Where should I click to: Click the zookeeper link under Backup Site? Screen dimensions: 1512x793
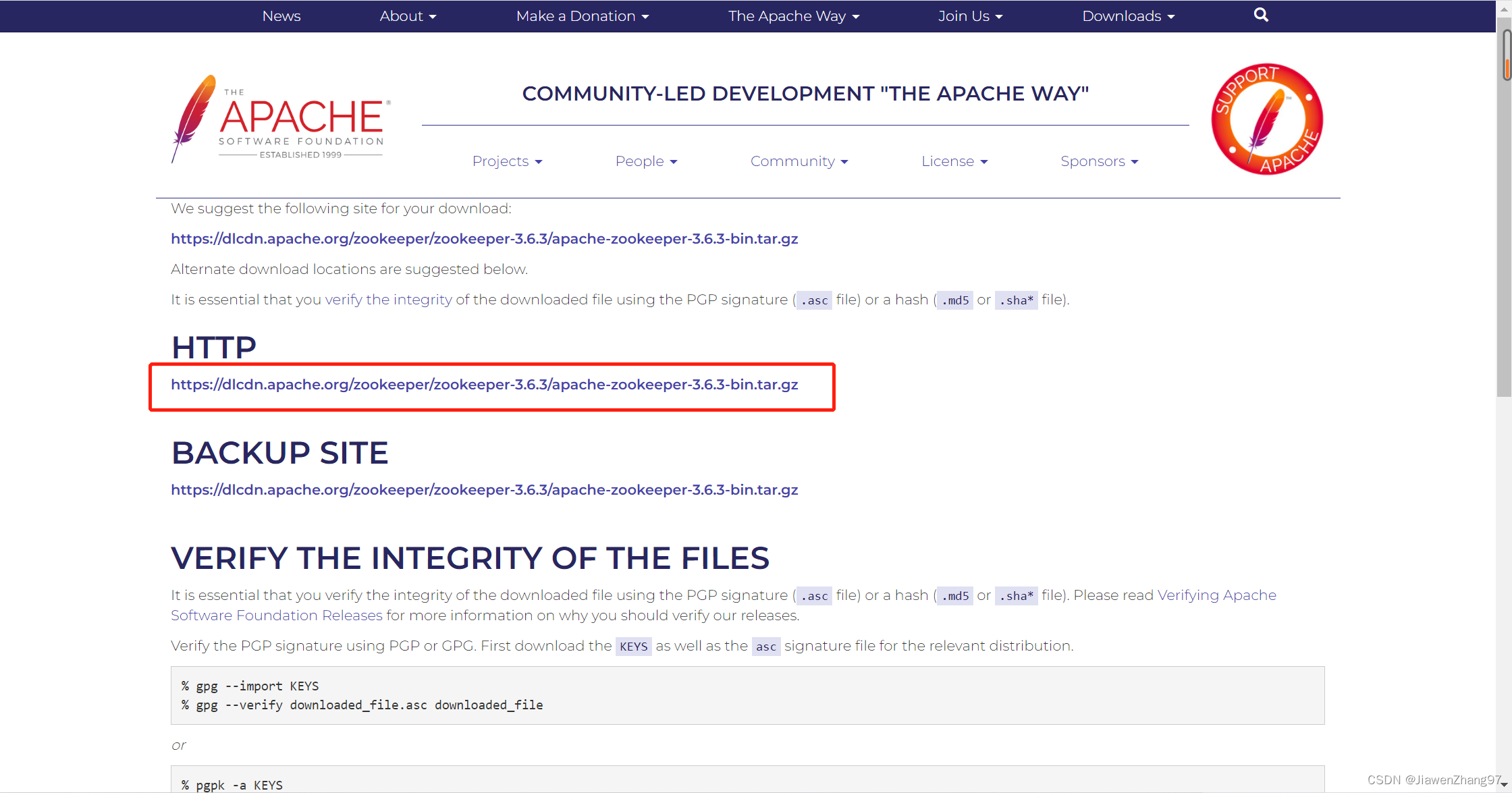485,490
